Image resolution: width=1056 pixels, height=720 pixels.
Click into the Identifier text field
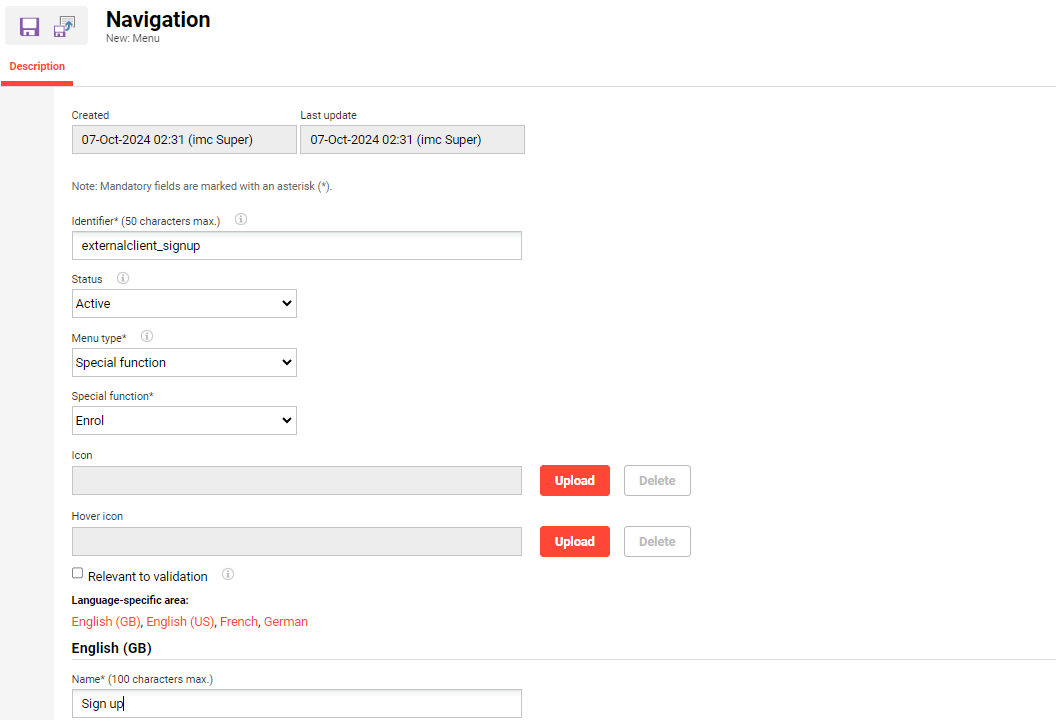297,246
